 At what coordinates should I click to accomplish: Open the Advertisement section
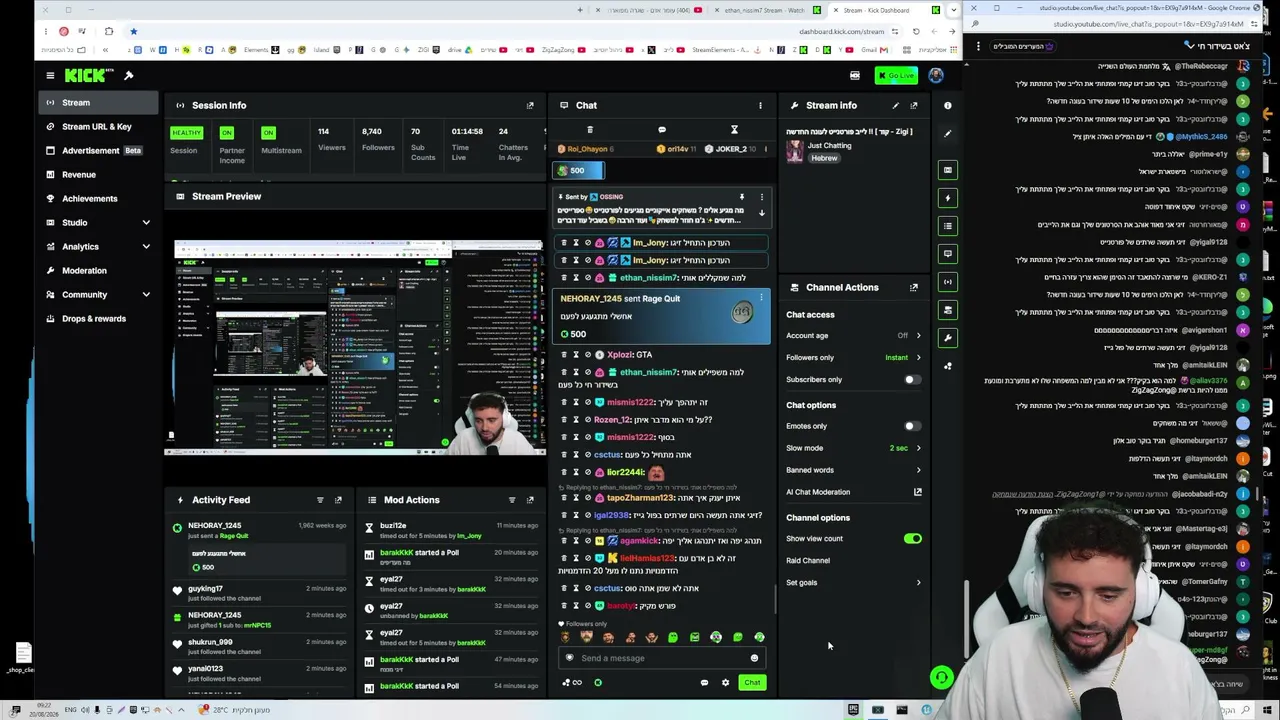[x=96, y=150]
